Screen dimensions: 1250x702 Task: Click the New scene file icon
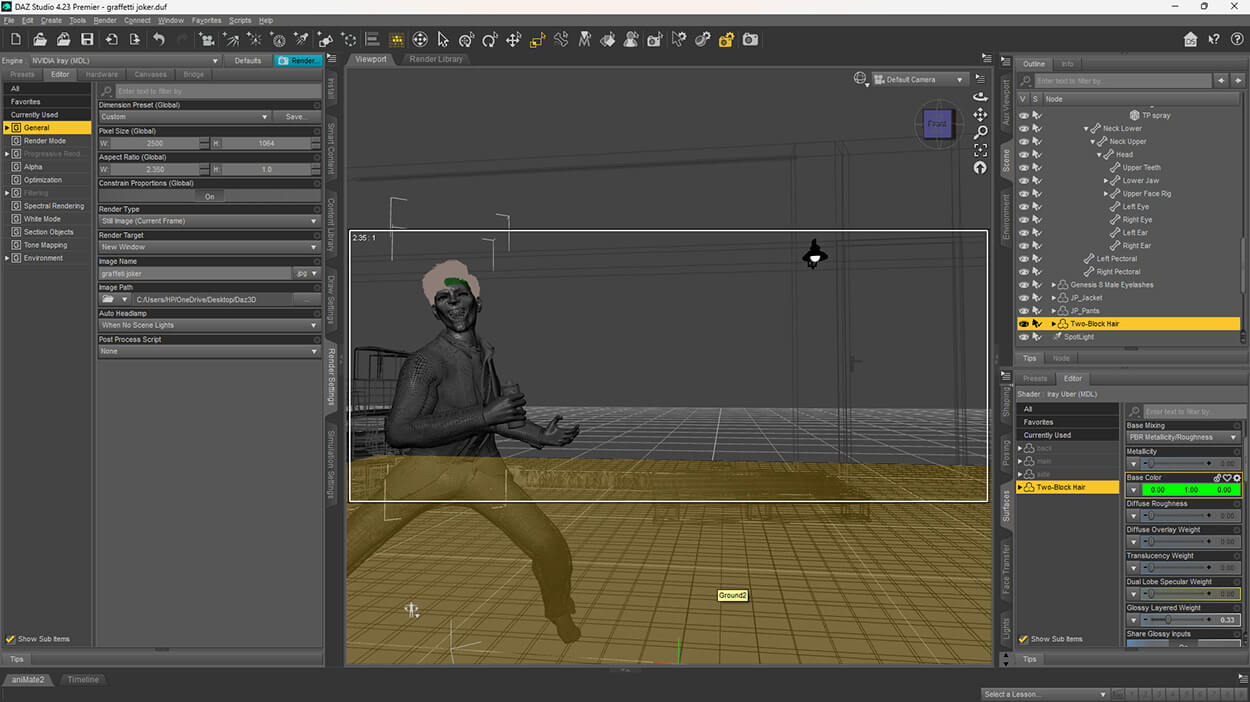[x=16, y=40]
